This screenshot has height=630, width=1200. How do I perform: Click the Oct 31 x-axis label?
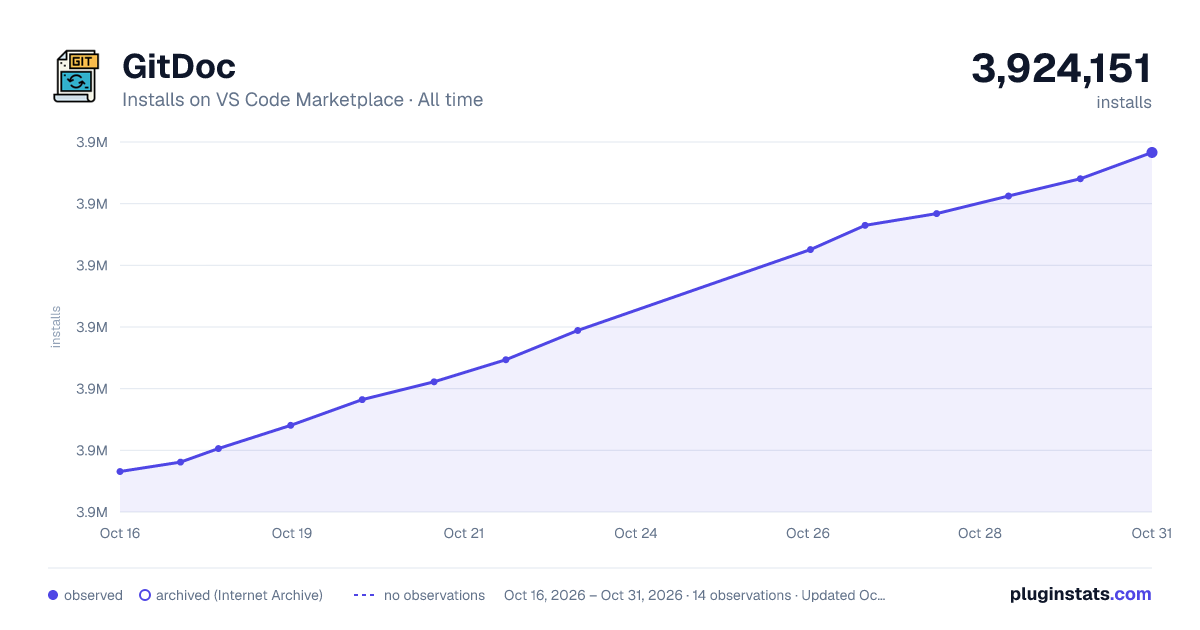point(1151,533)
